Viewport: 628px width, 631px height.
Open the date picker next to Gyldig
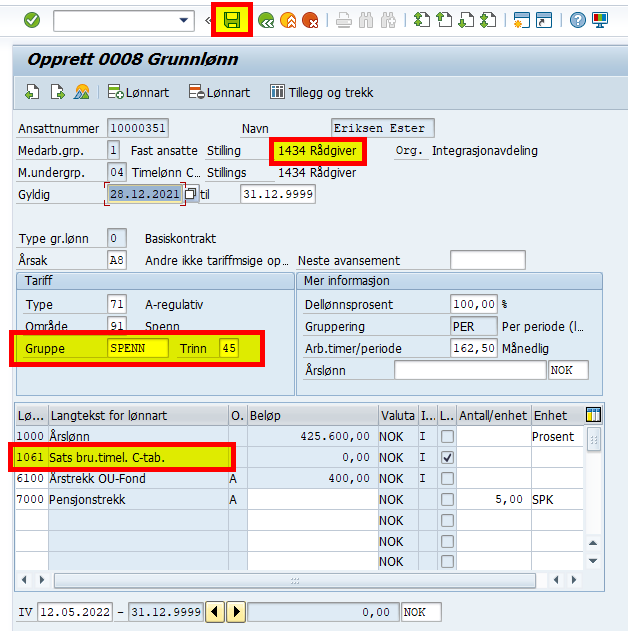[x=191, y=194]
